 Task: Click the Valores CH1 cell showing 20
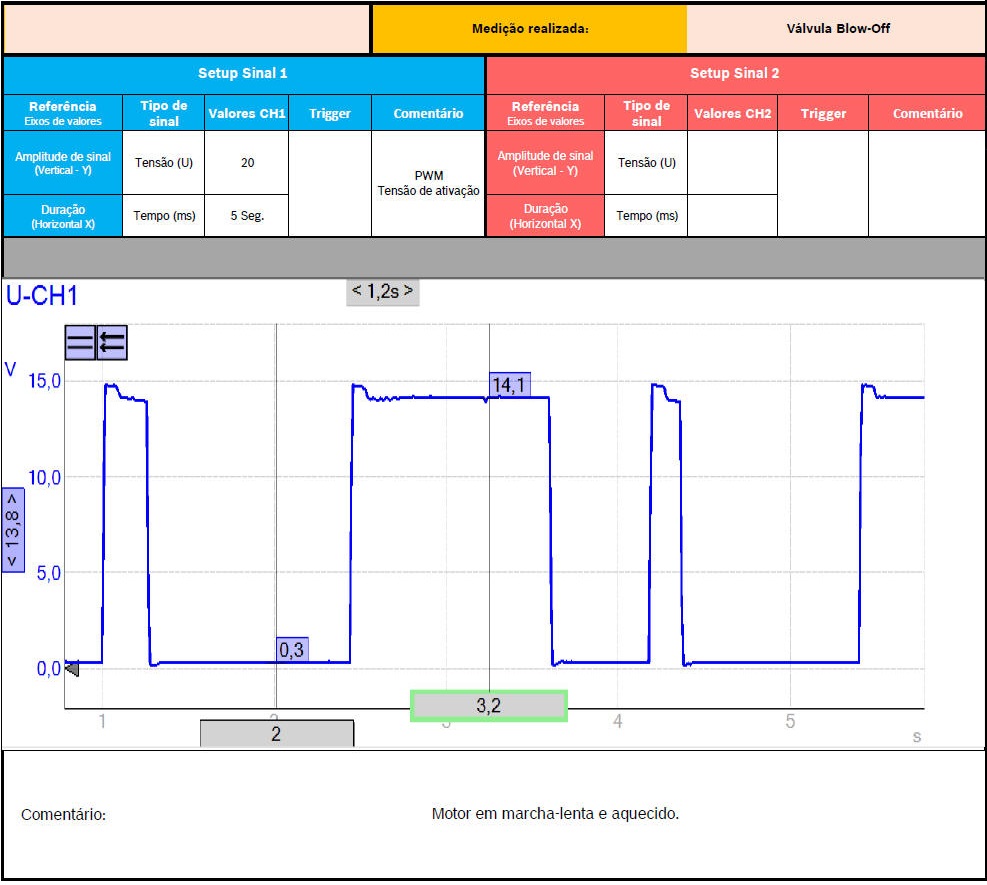click(x=246, y=163)
